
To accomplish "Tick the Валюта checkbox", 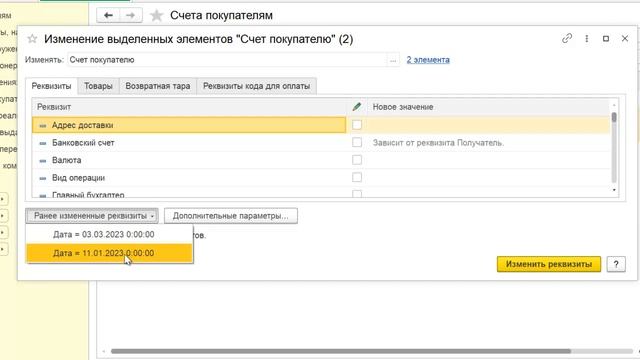I will tap(357, 160).
